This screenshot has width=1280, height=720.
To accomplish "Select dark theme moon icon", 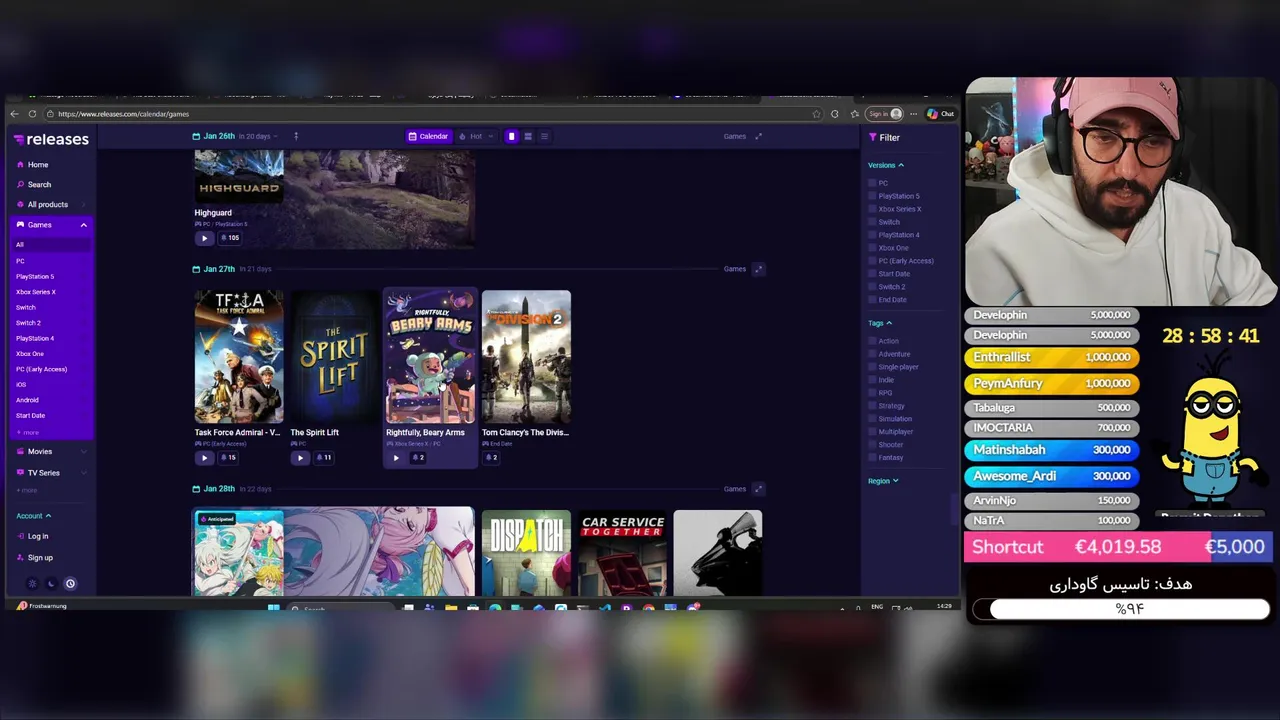I will point(51,584).
